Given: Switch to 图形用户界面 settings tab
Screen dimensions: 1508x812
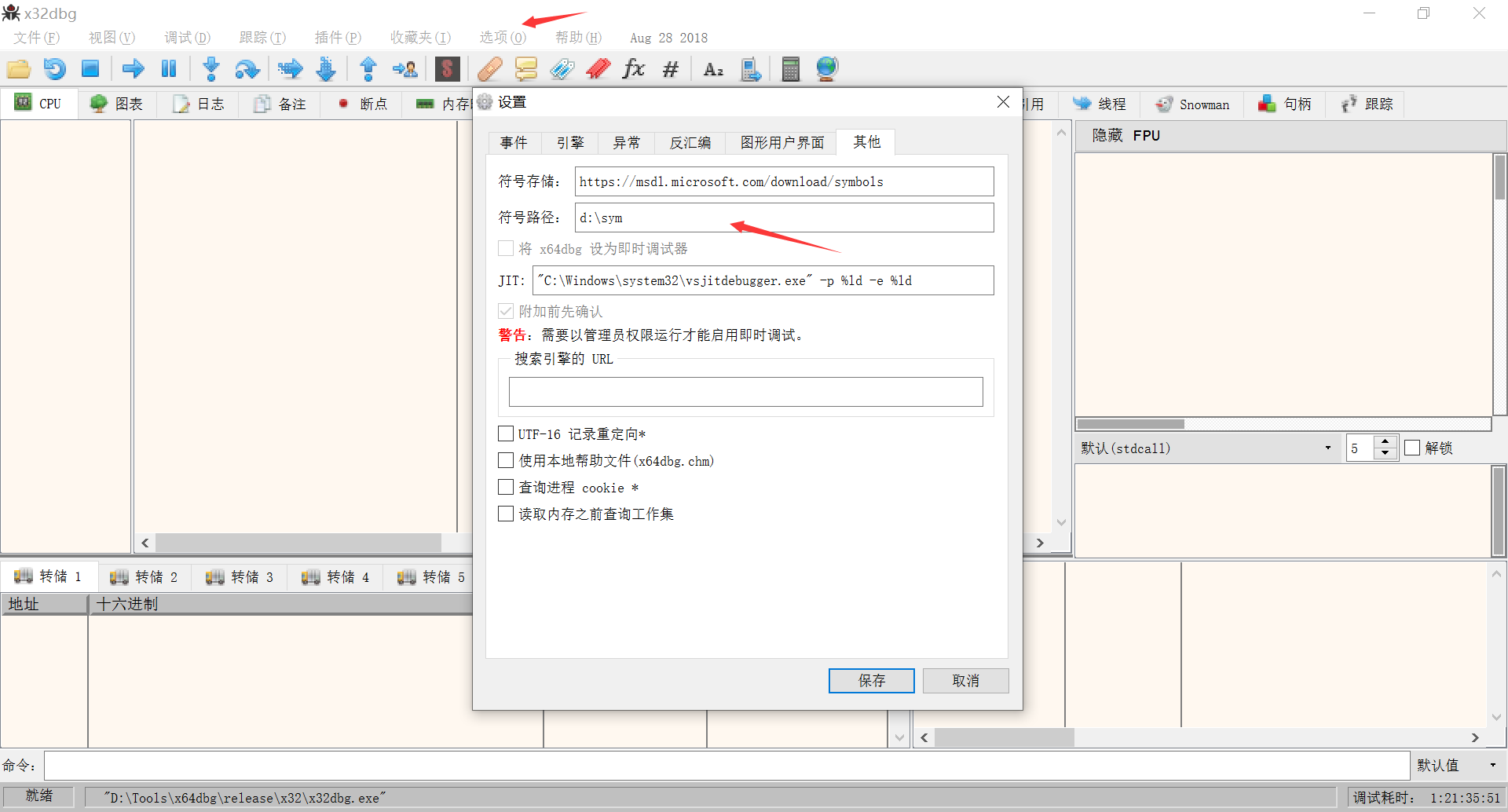Looking at the screenshot, I should click(782, 142).
